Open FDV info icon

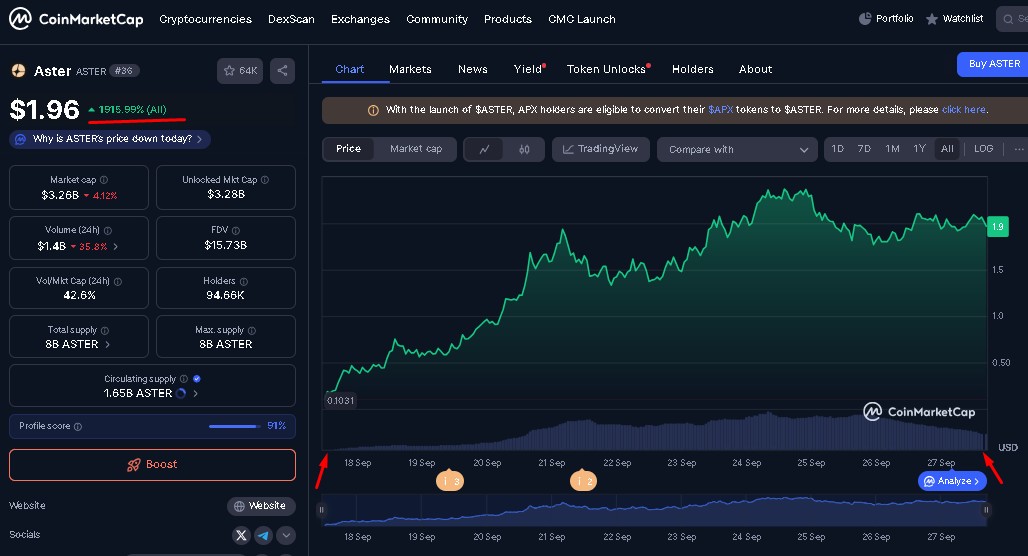pos(235,230)
